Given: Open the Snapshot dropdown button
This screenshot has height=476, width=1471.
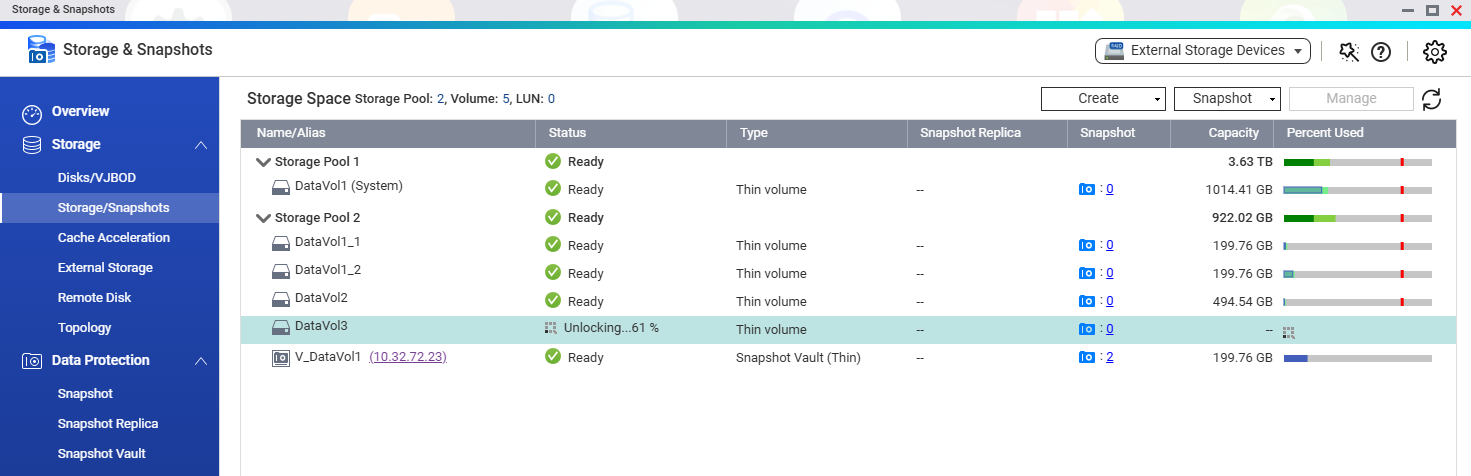Looking at the screenshot, I should coord(1227,99).
